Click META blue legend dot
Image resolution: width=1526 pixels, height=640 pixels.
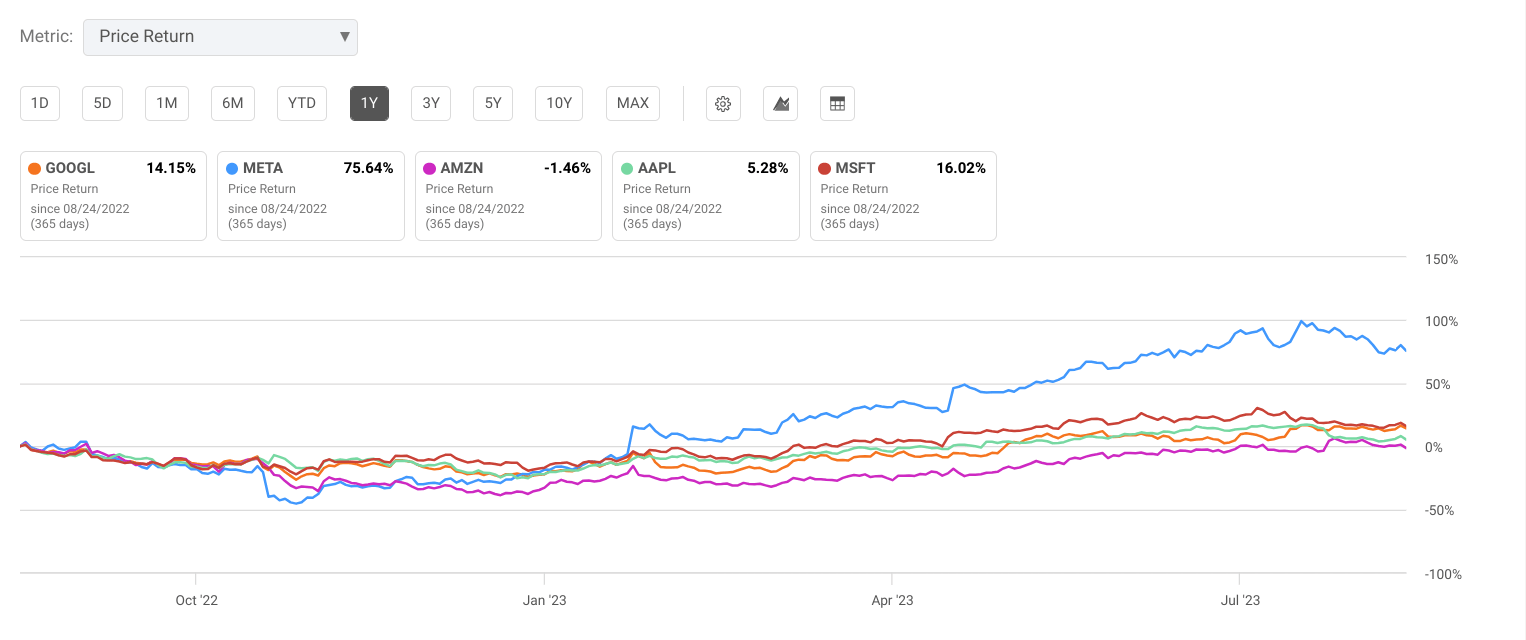point(232,168)
